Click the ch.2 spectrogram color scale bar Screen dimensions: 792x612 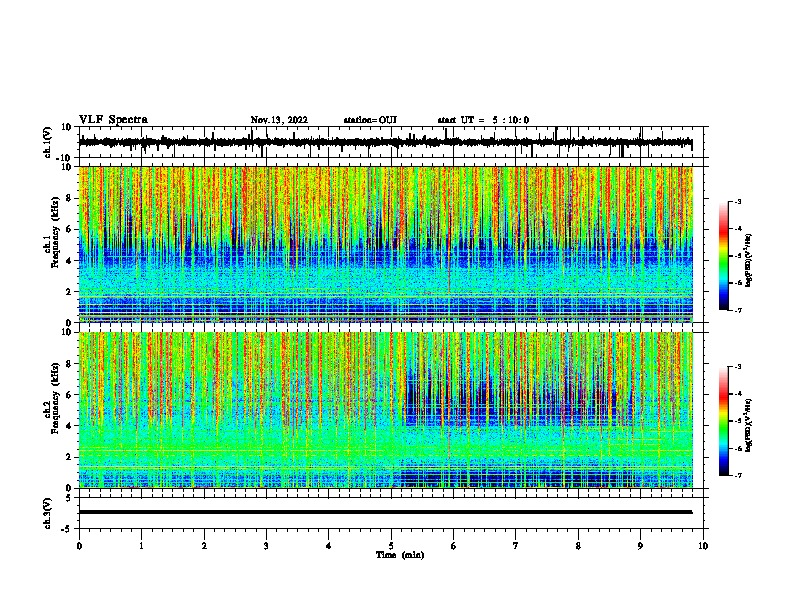(723, 421)
